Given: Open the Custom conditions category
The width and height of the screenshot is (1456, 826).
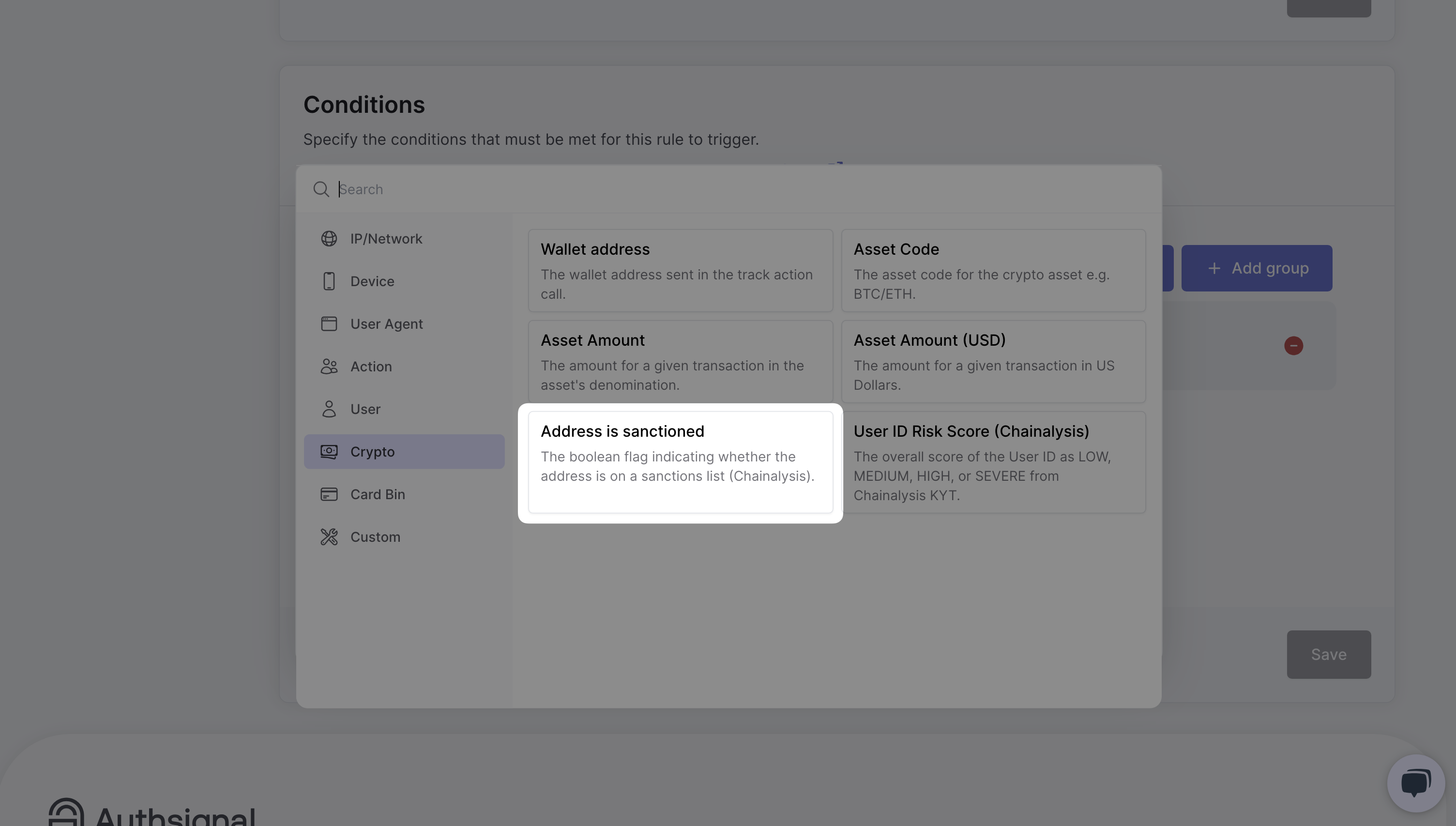Looking at the screenshot, I should coord(375,536).
